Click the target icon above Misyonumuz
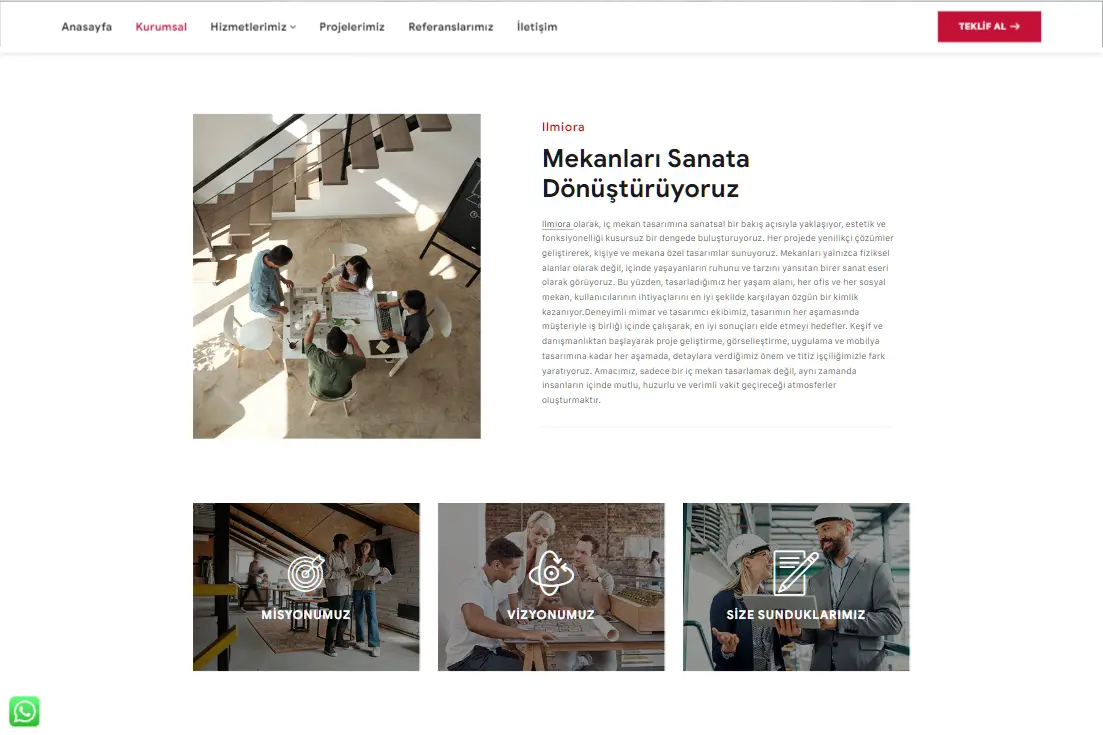This screenshot has height=735, width=1103. [306, 573]
